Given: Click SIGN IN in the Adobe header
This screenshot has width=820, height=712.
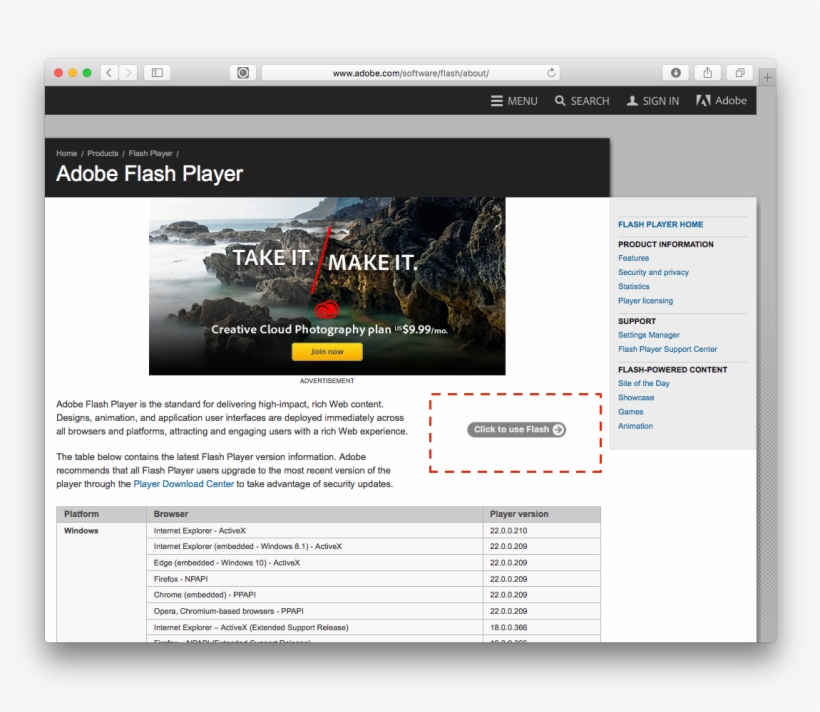Looking at the screenshot, I should (653, 101).
